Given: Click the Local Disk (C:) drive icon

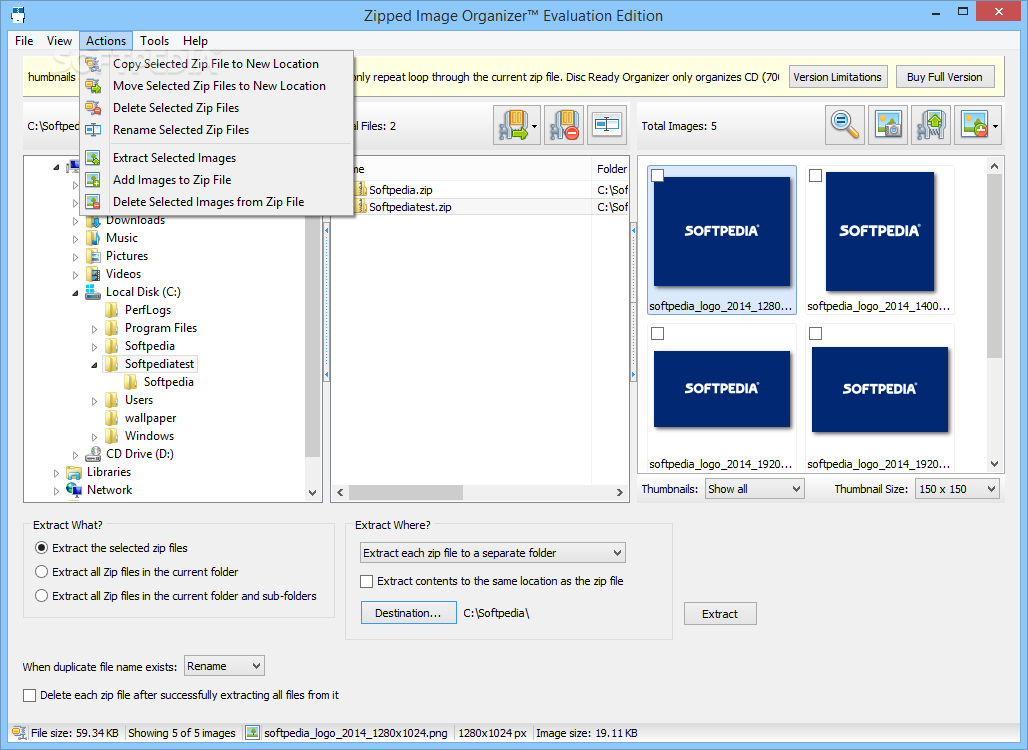Looking at the screenshot, I should pyautogui.click(x=93, y=292).
